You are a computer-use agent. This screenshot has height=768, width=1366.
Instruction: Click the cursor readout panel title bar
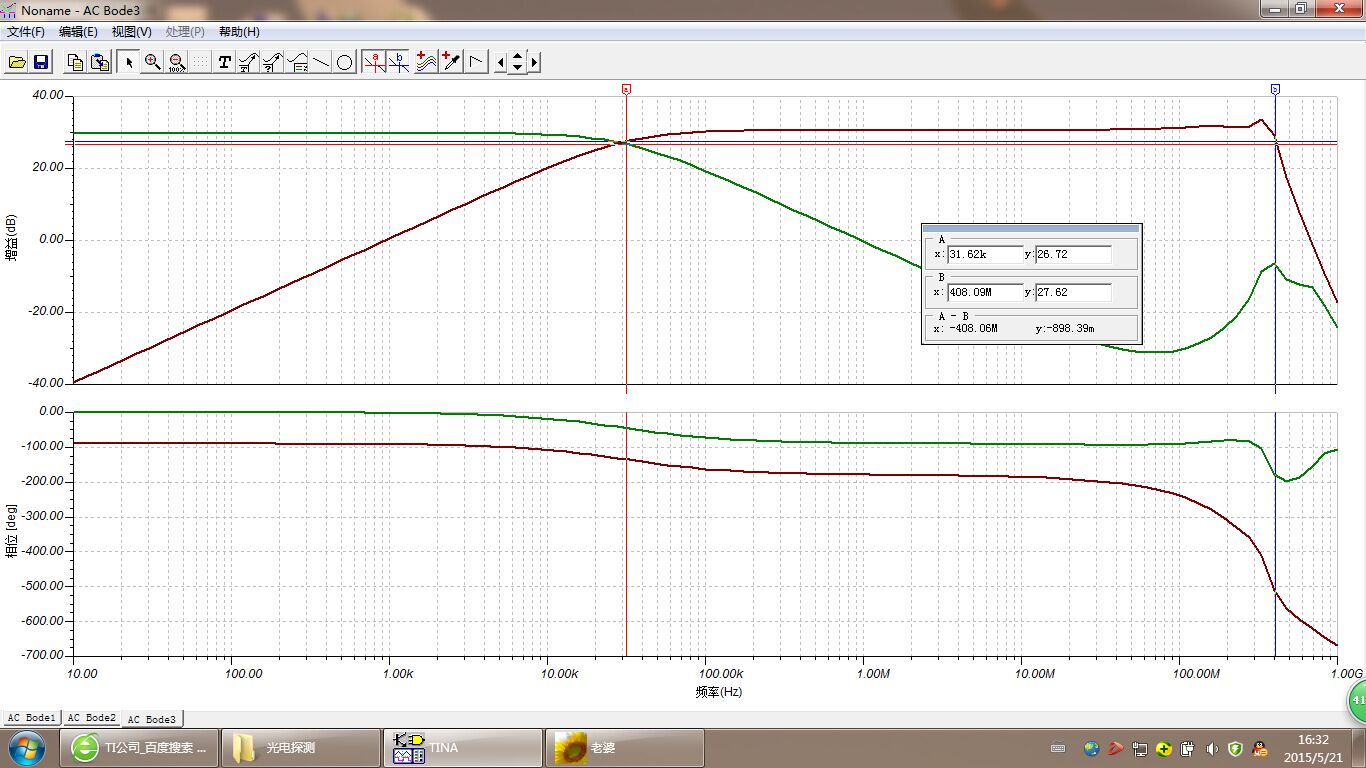(1031, 228)
